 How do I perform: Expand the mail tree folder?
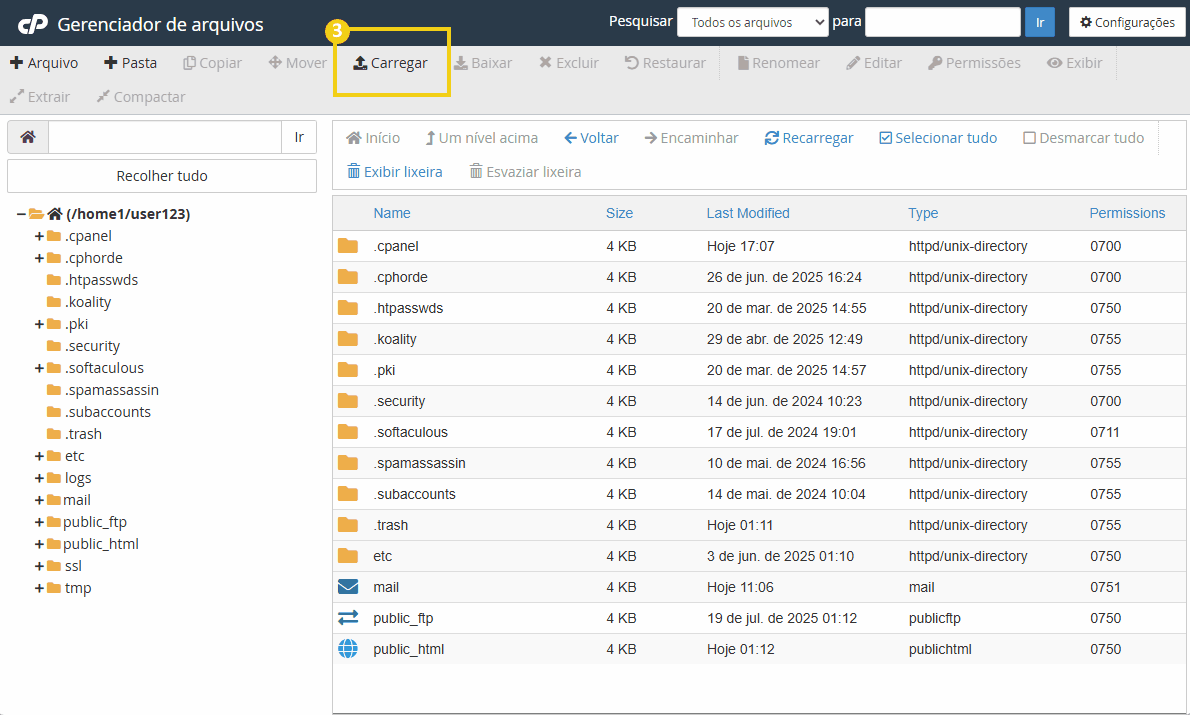[39, 500]
